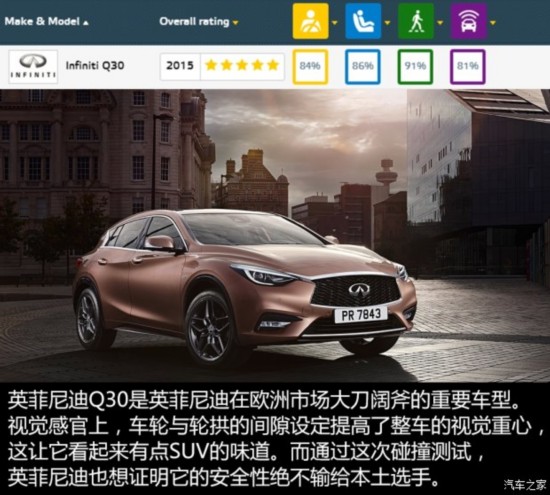Click the blue child occupant seat icon

coord(363,21)
